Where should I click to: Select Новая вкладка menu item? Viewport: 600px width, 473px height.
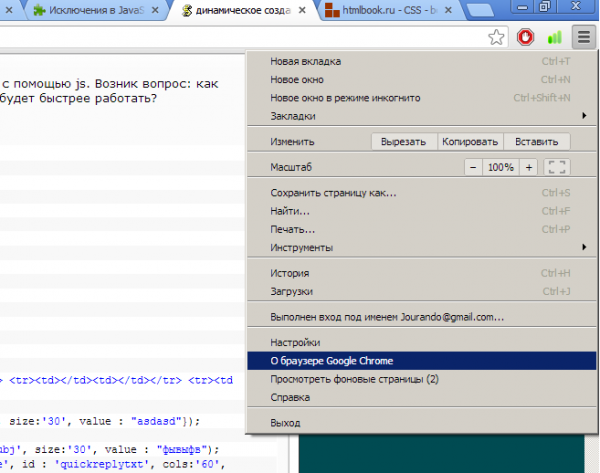pyautogui.click(x=422, y=61)
